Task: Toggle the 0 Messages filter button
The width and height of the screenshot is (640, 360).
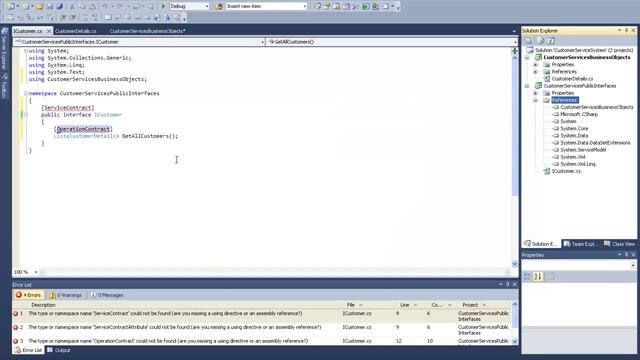Action: tap(107, 295)
